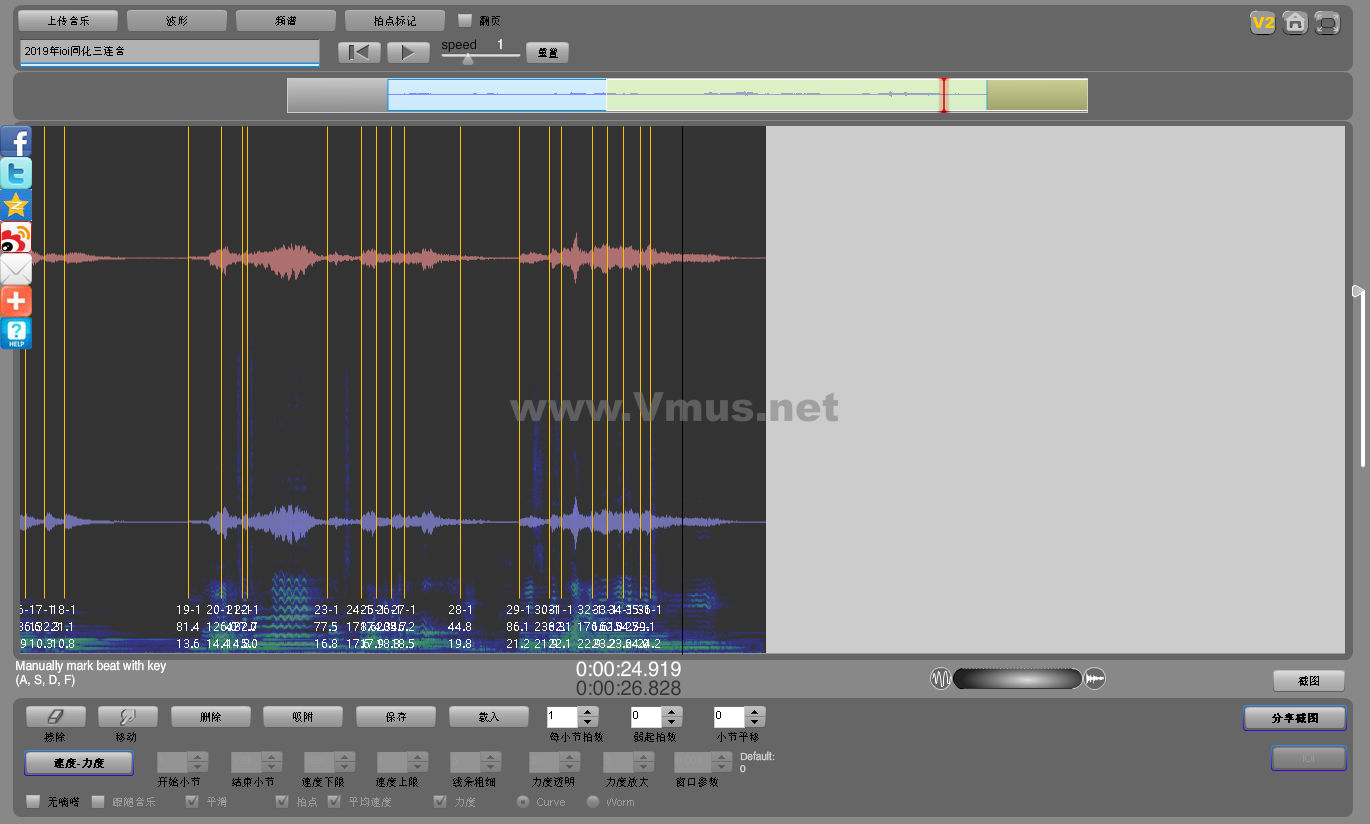The width and height of the screenshot is (1370, 824).
Task: Toggle the 无响塔 checkbox
Action: tap(34, 801)
